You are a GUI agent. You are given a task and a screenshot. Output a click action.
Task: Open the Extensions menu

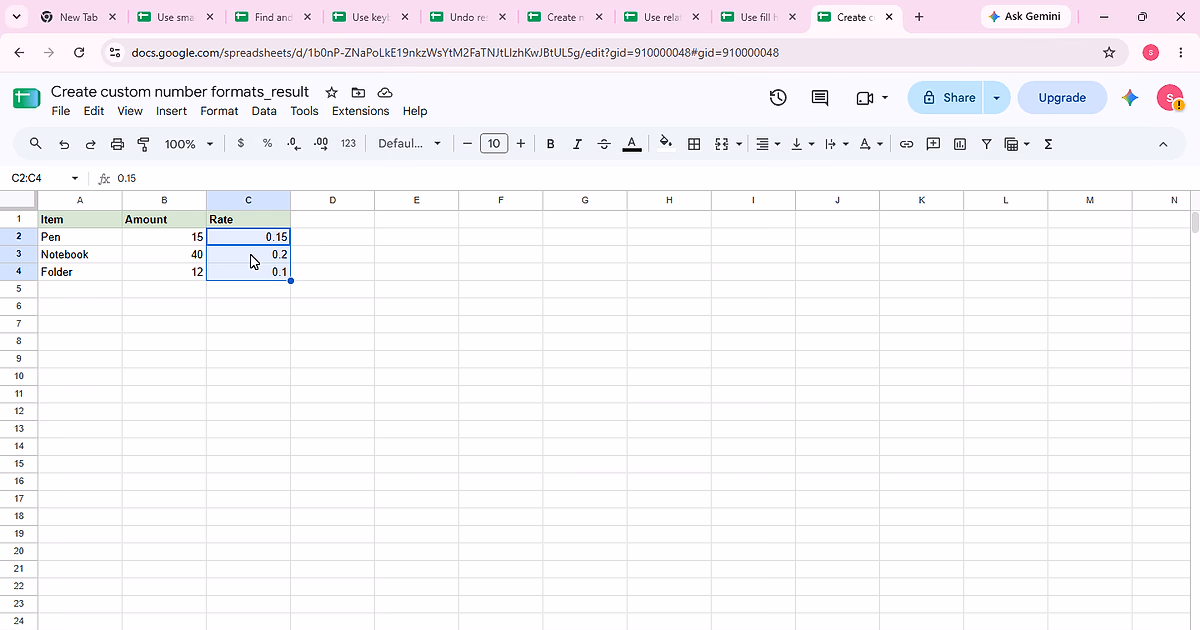(x=361, y=111)
